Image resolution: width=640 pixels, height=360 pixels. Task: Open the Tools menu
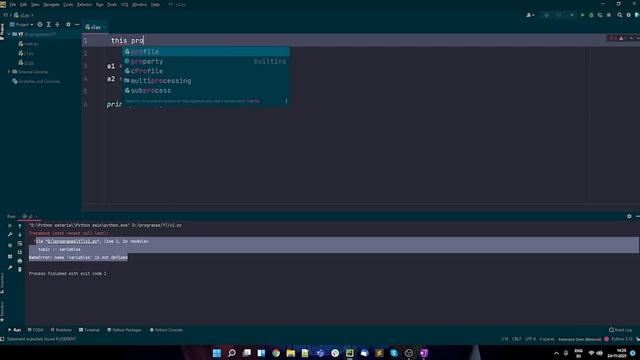[x=112, y=4]
